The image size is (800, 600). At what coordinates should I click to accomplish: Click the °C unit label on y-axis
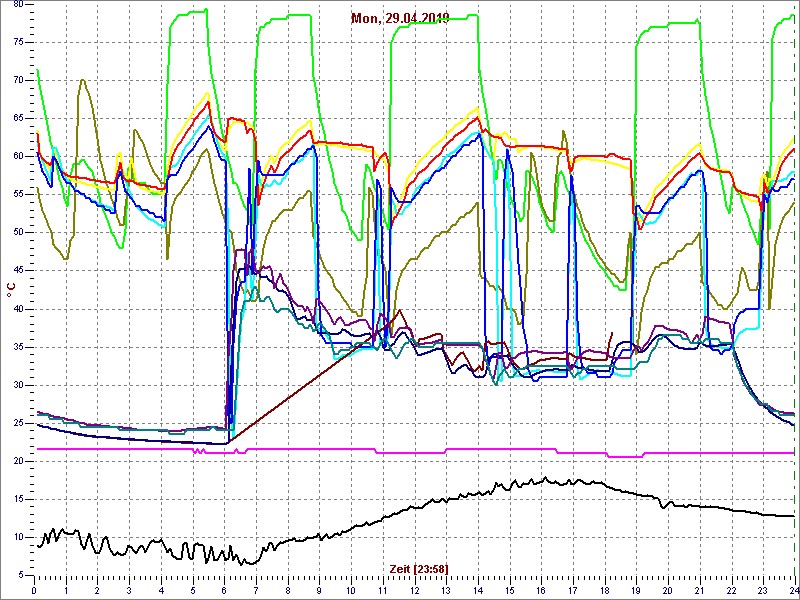point(11,289)
